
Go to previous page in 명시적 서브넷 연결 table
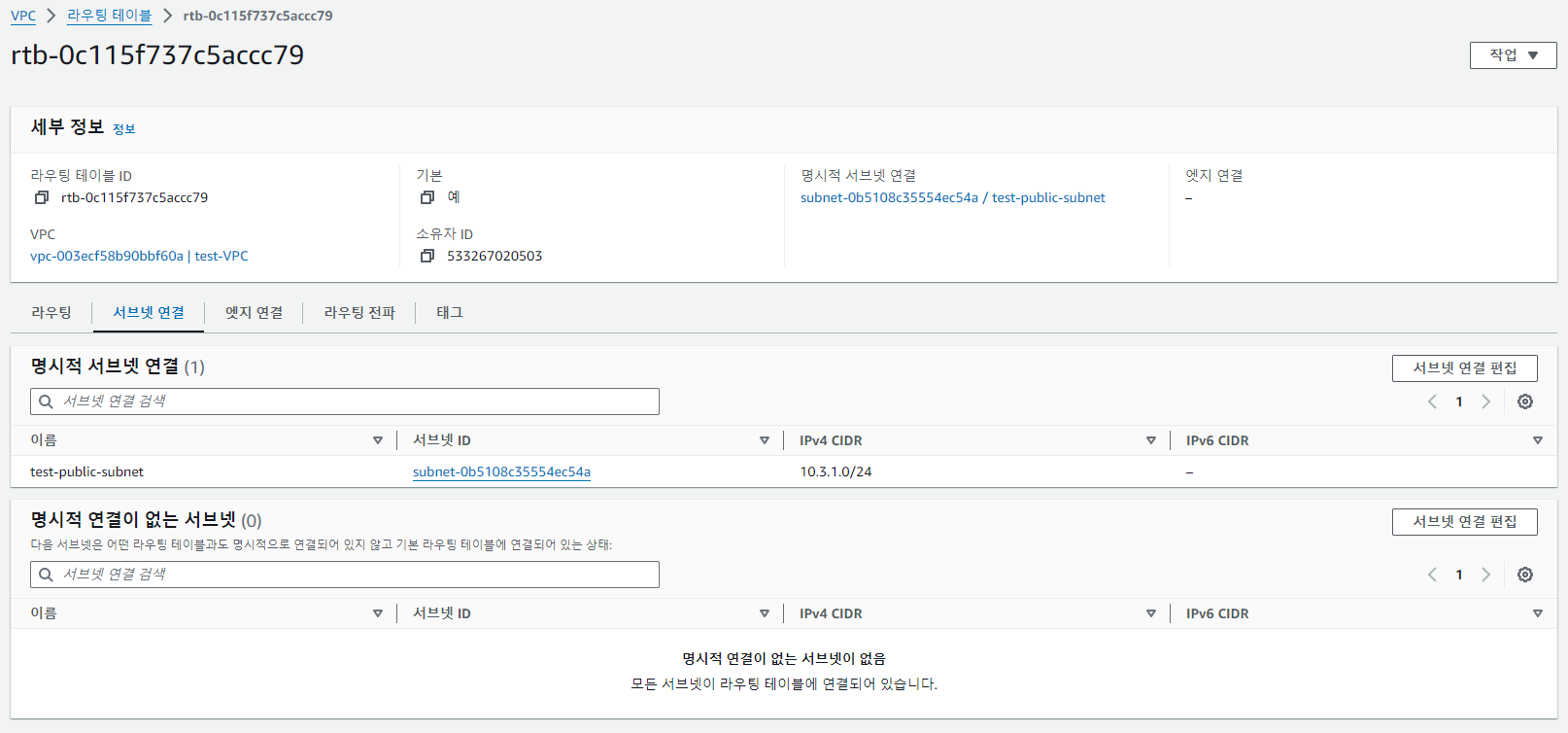(1432, 401)
